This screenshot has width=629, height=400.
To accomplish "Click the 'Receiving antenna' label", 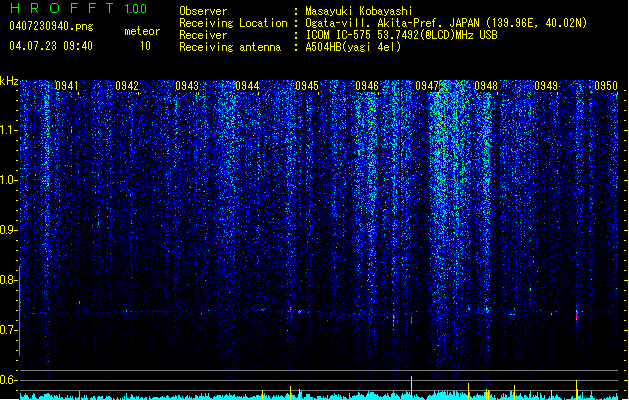I will click(230, 47).
